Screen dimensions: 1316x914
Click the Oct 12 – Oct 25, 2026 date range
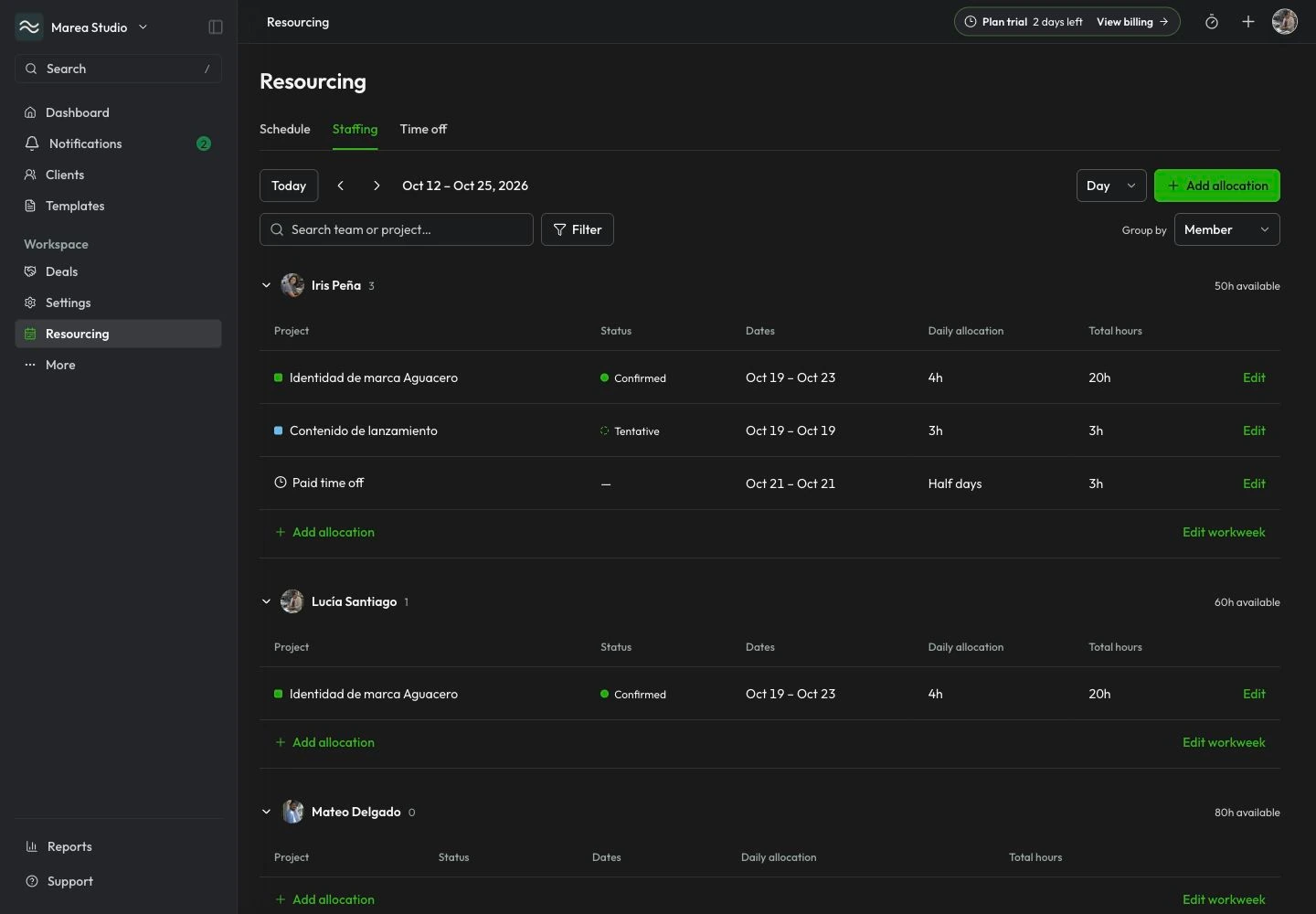tap(465, 186)
